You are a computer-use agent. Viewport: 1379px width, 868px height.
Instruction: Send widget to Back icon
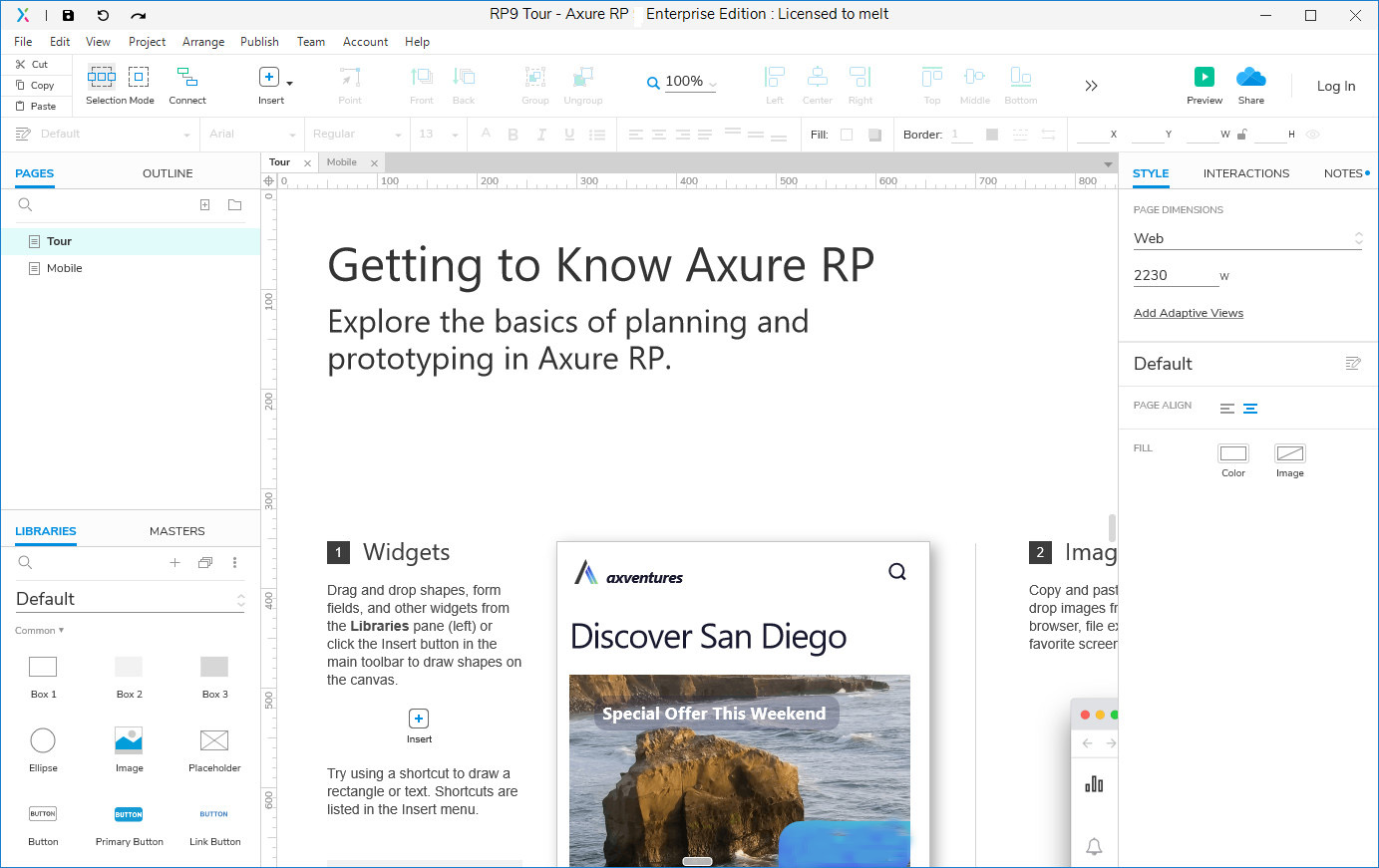pyautogui.click(x=464, y=77)
